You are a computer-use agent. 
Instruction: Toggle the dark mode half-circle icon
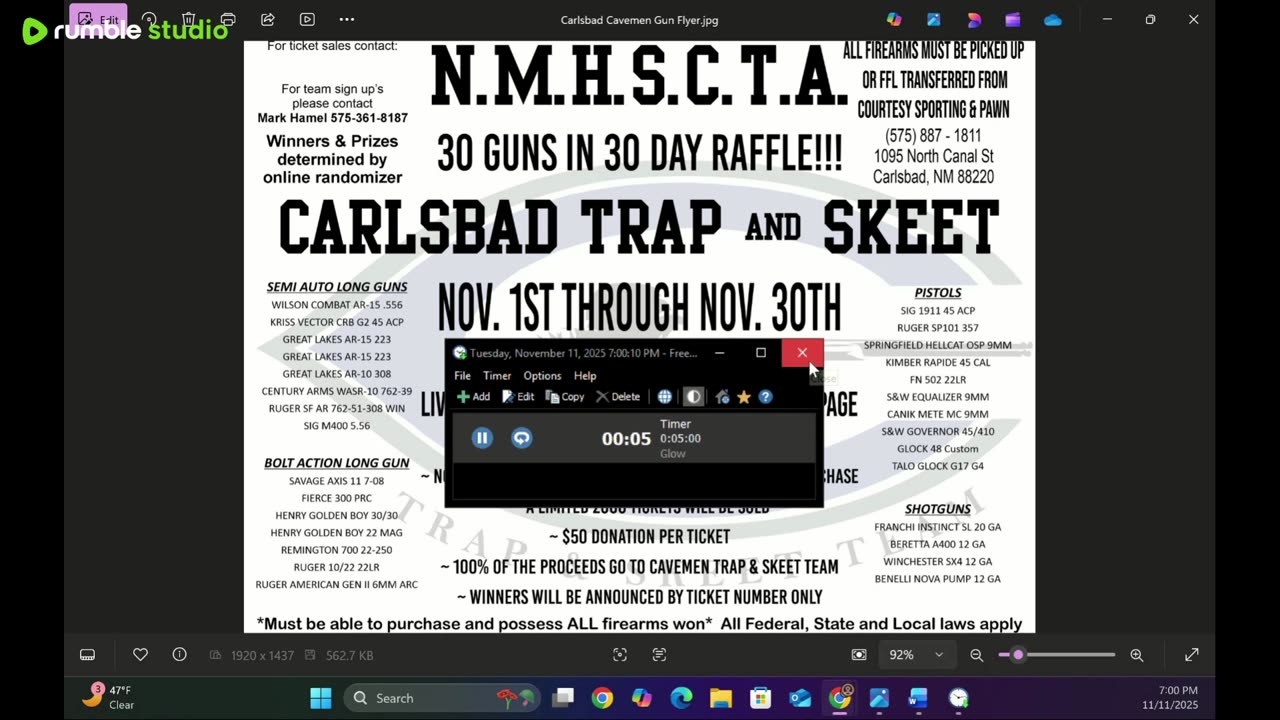click(693, 397)
